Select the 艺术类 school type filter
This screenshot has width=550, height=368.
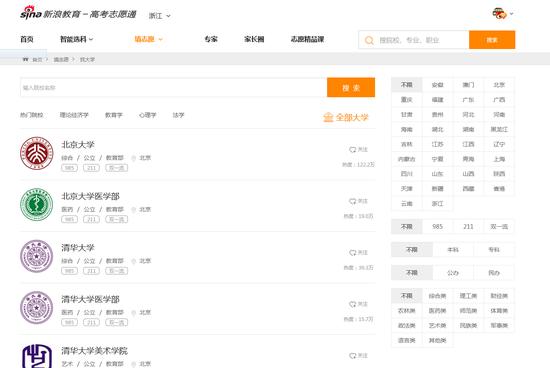click(x=437, y=326)
